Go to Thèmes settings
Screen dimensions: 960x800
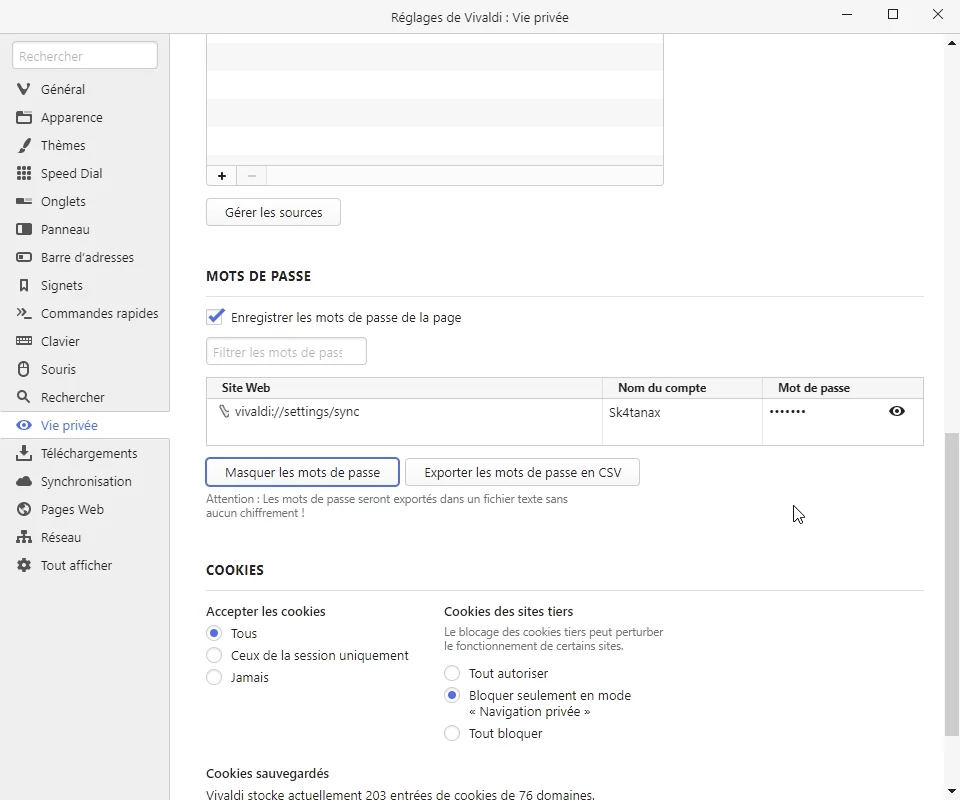click(x=84, y=146)
